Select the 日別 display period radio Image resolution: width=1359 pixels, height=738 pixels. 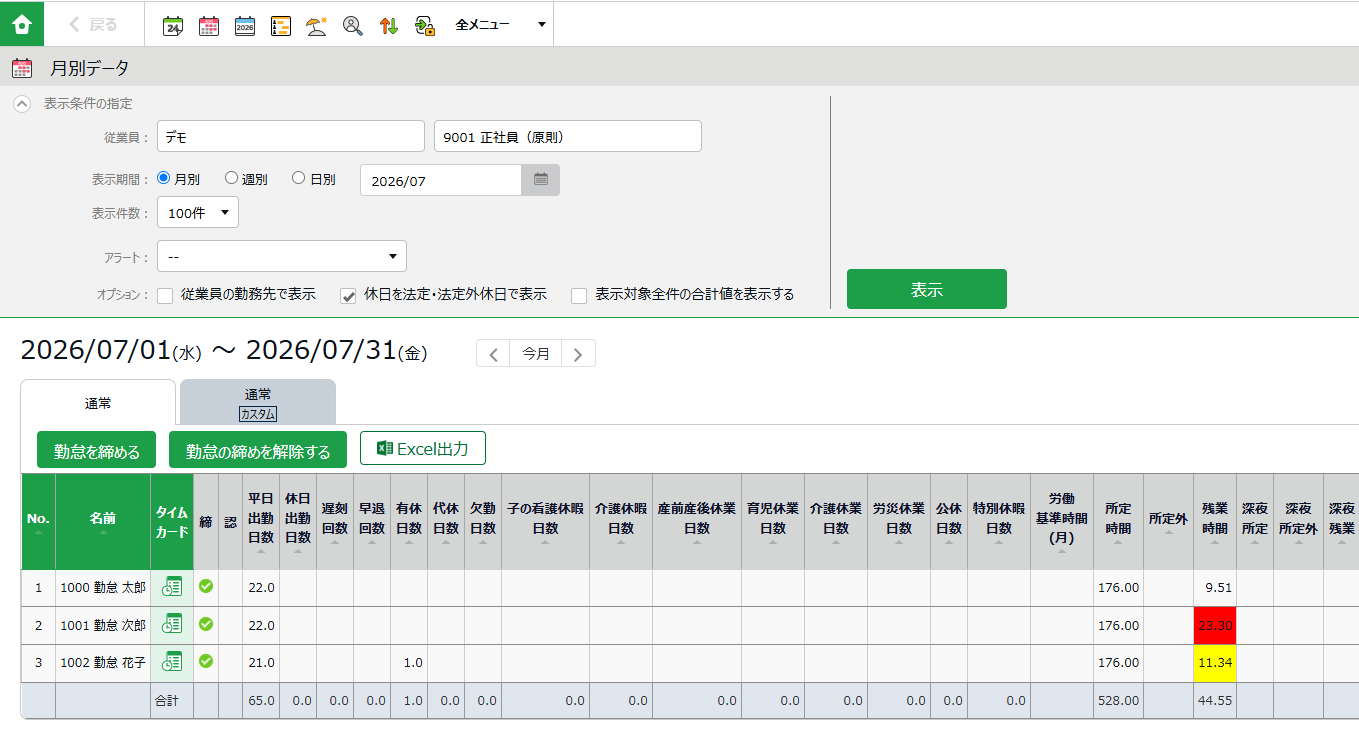click(x=298, y=178)
